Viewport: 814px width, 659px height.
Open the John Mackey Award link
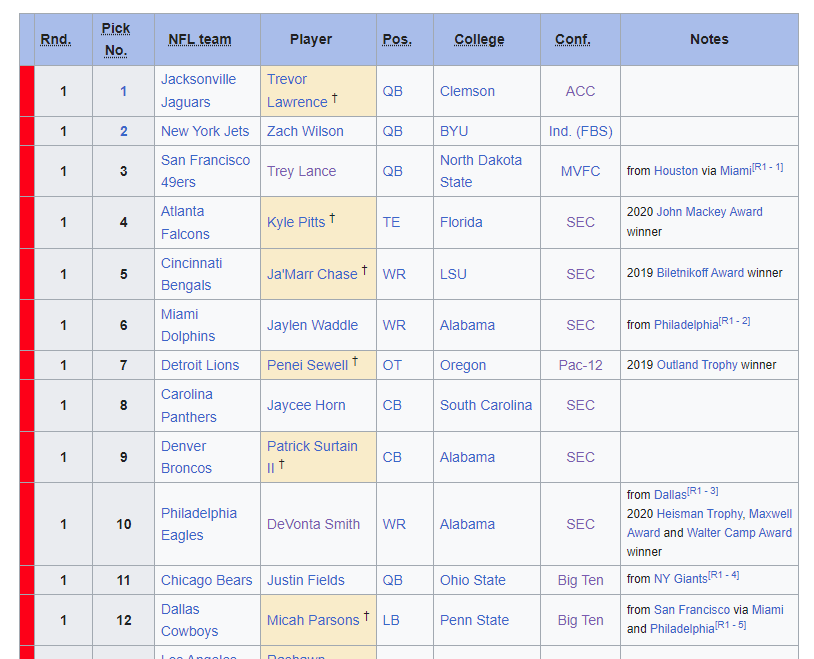point(709,212)
